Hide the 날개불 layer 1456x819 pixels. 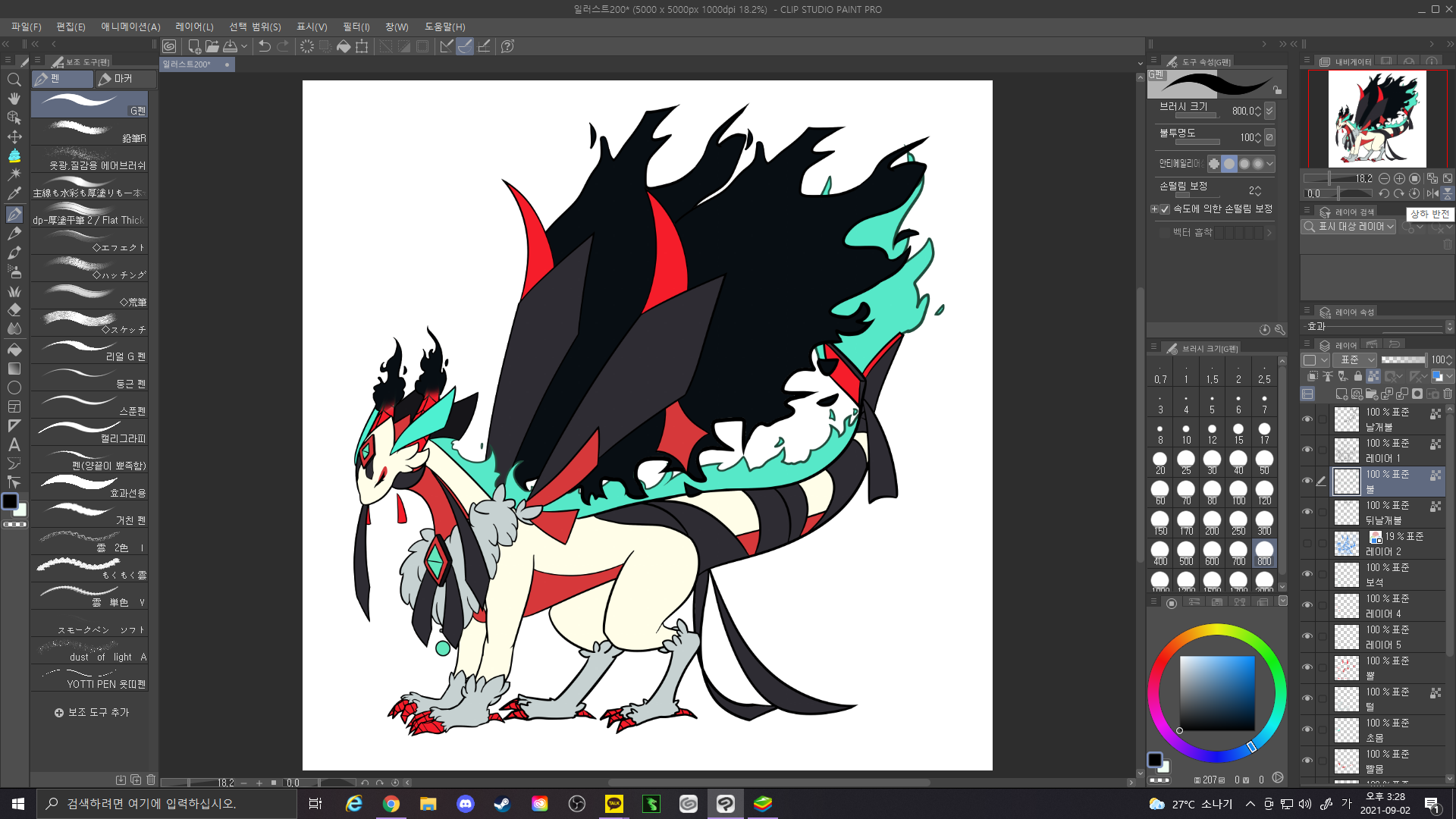point(1307,419)
